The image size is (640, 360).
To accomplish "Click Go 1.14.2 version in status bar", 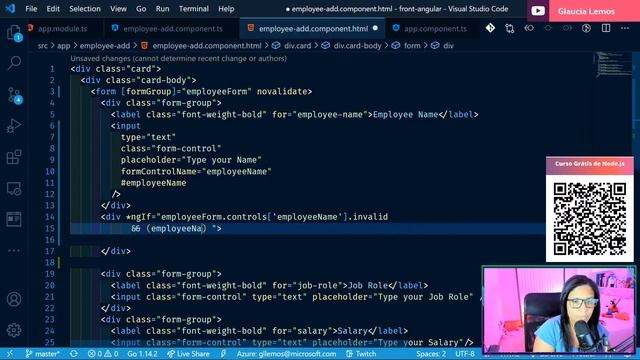I will pyautogui.click(x=142, y=354).
